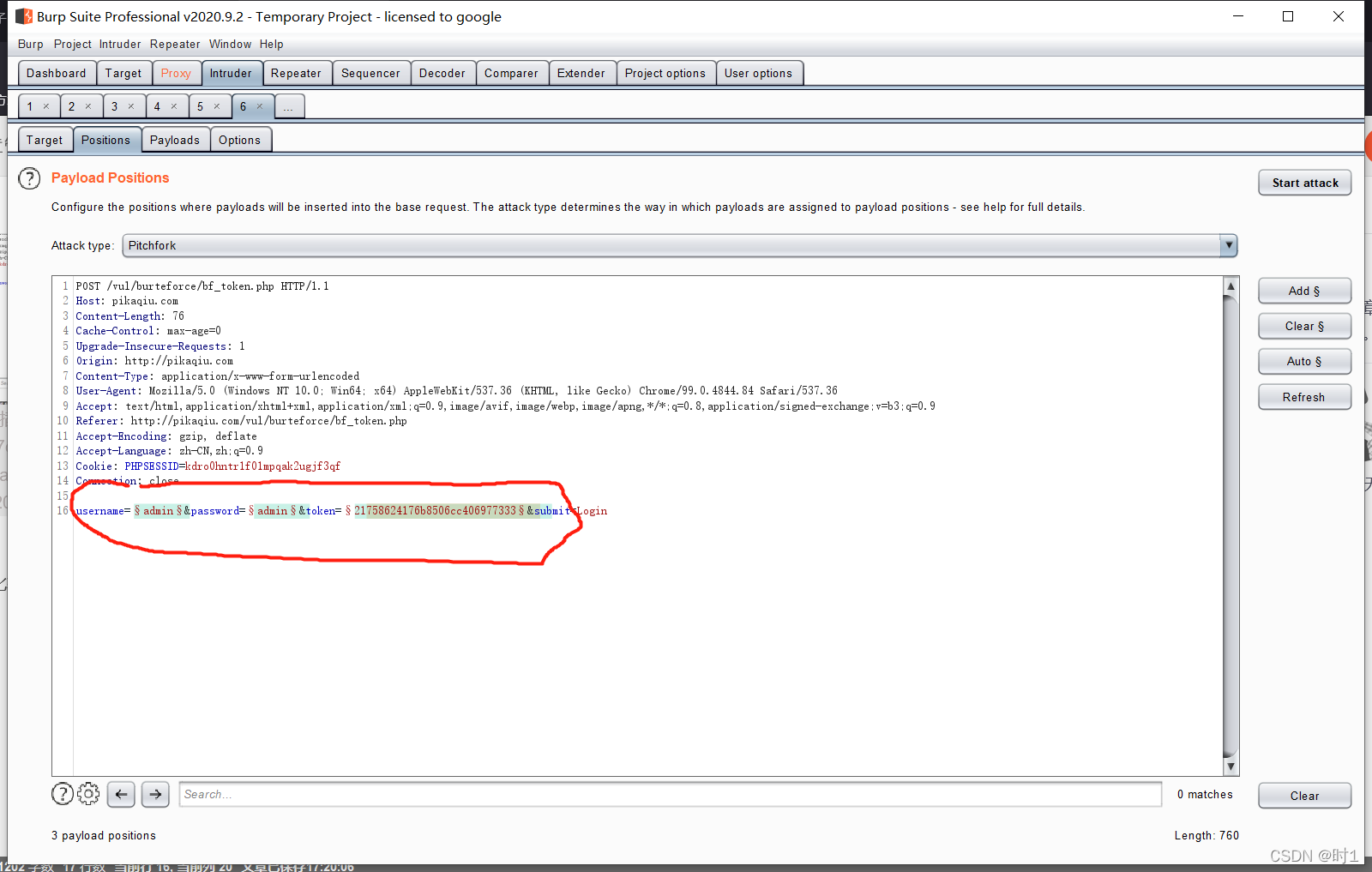Click the Burp Suite logo in title bar

pyautogui.click(x=24, y=16)
